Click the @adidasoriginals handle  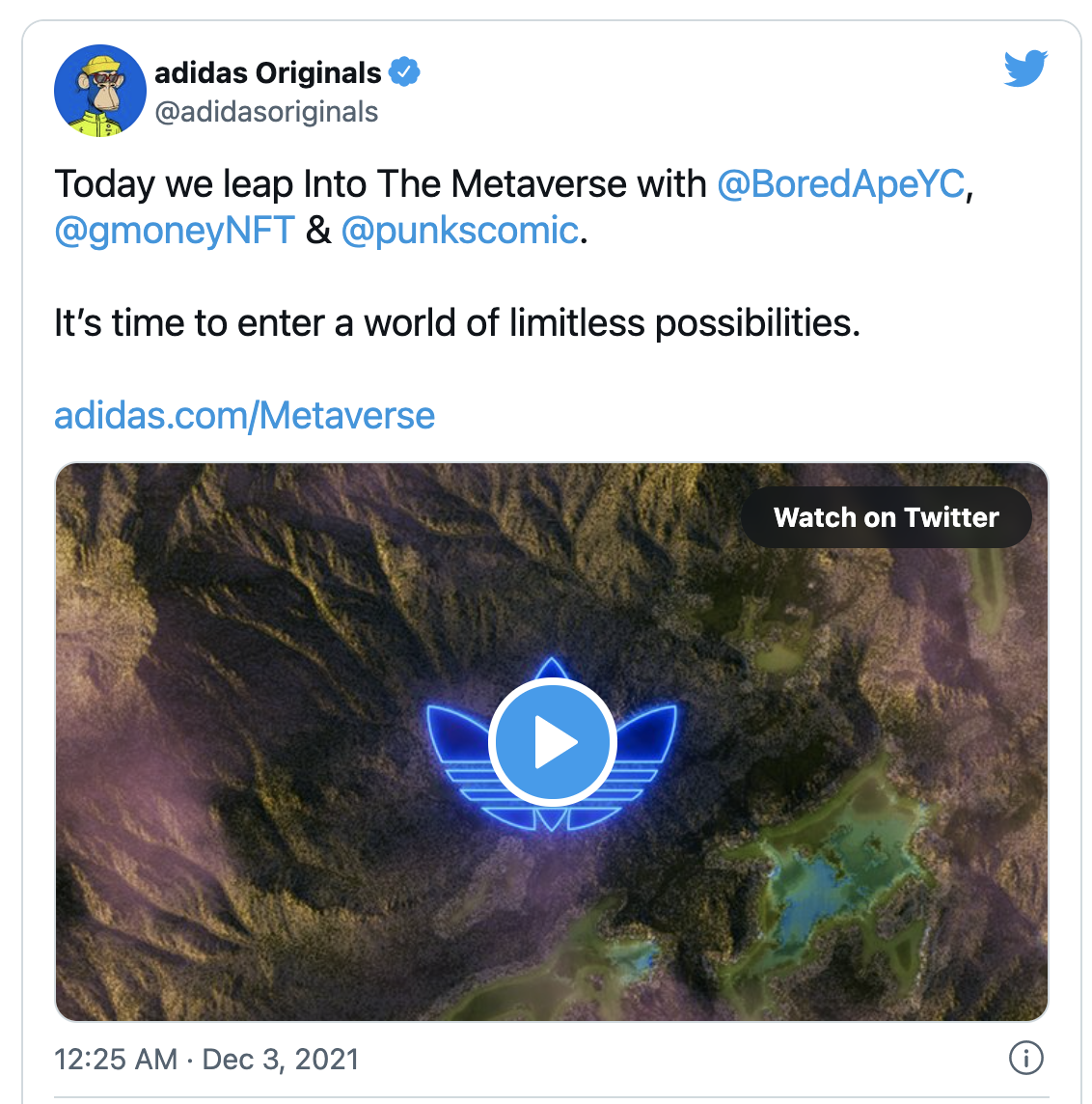point(266,112)
